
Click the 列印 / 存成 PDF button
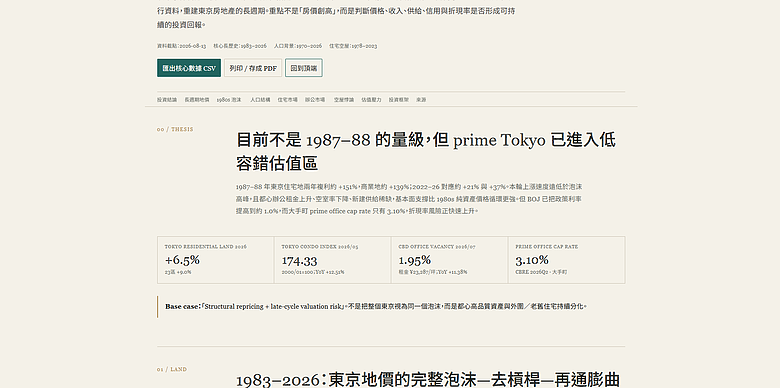pos(253,68)
